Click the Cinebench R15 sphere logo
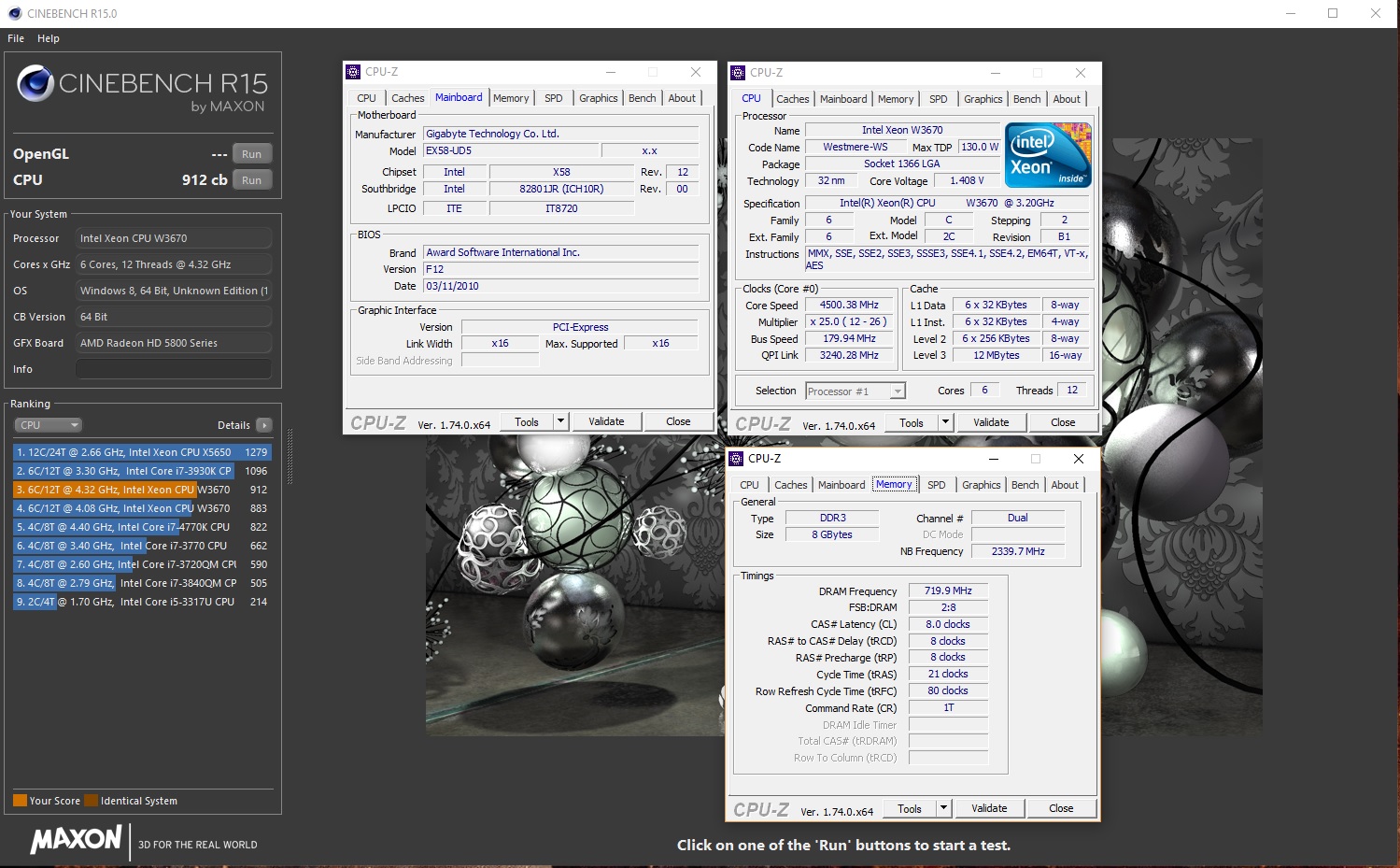1400x868 pixels. pos(35,84)
